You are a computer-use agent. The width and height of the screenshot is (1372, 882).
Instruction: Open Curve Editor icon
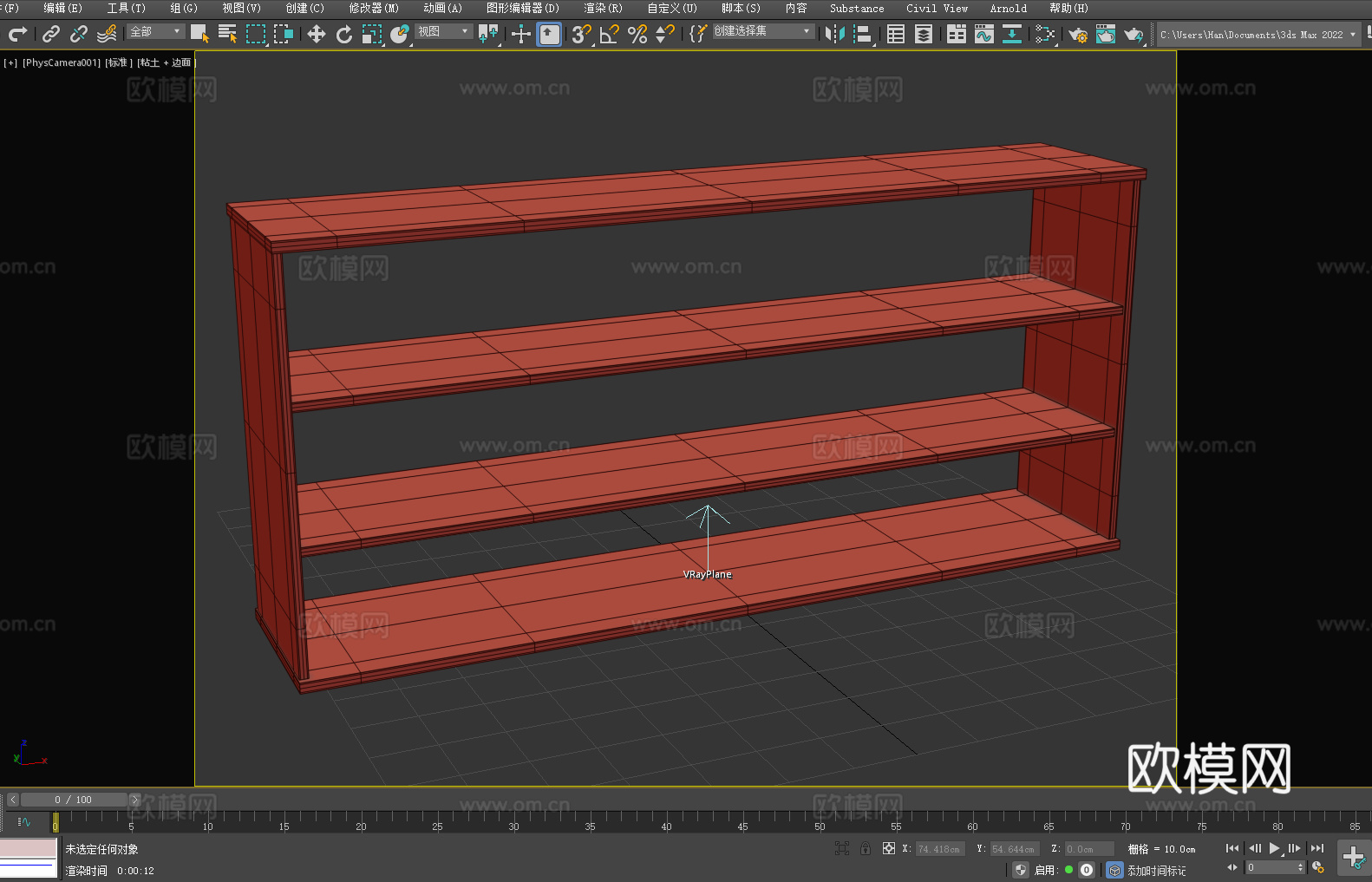click(x=984, y=34)
